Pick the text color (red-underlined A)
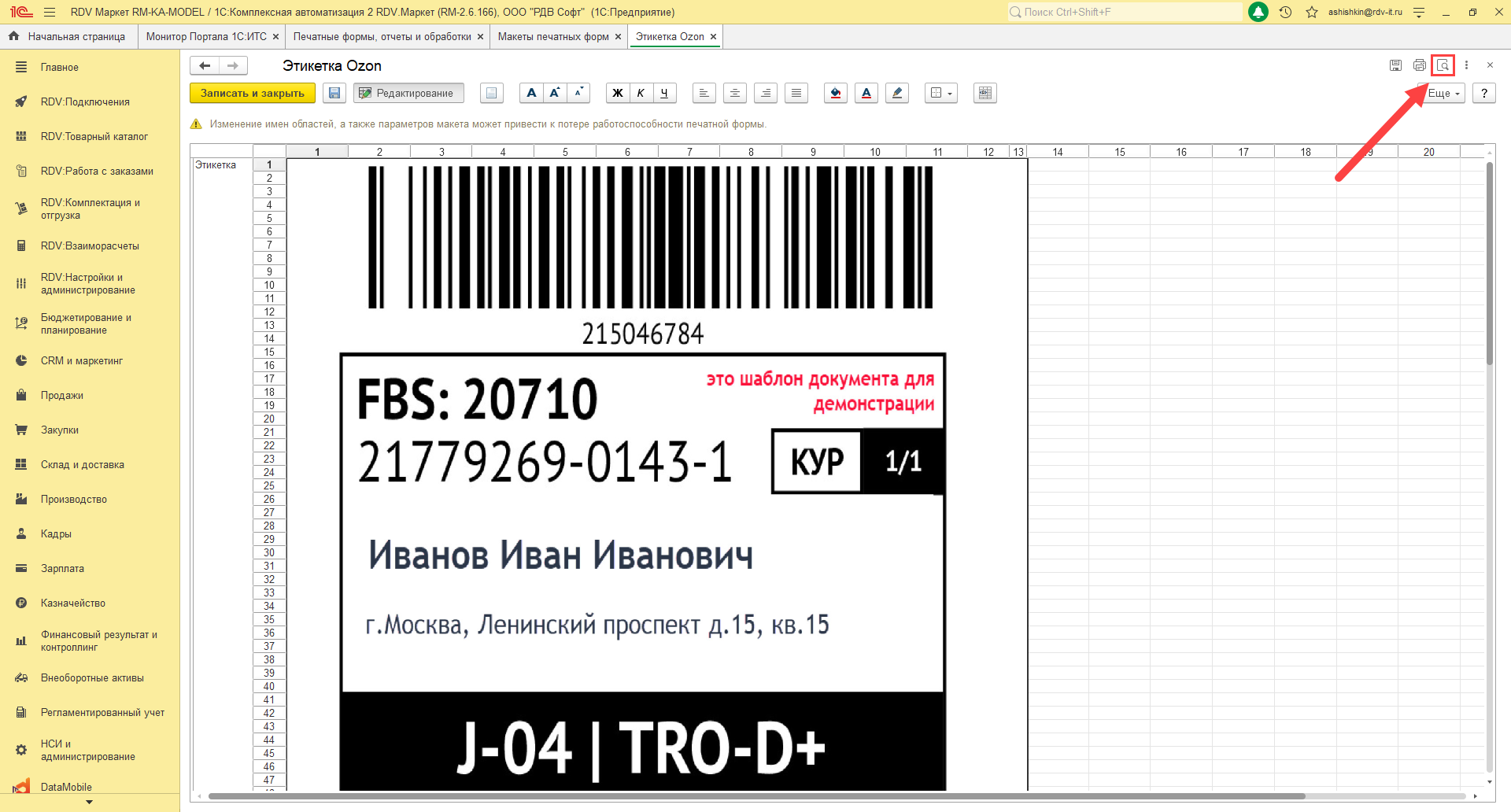This screenshot has width=1511, height=812. (x=866, y=93)
